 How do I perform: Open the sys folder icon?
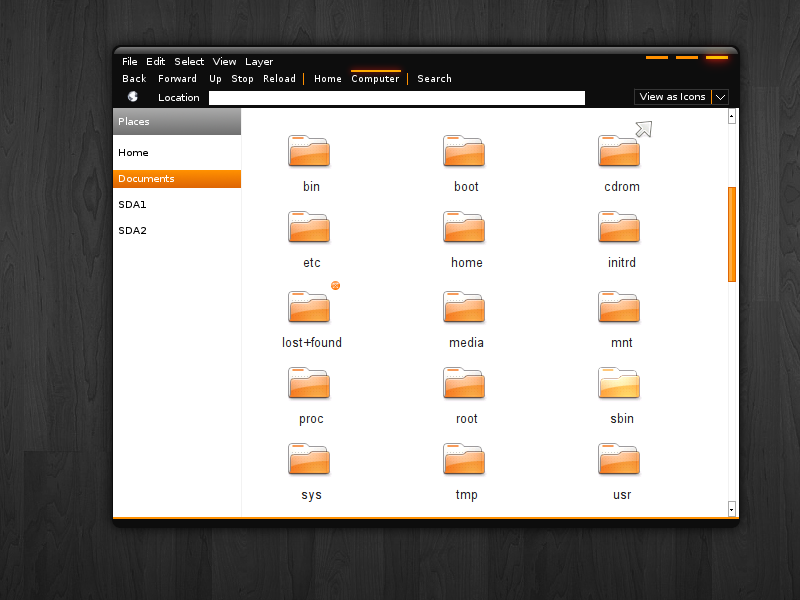[309, 459]
